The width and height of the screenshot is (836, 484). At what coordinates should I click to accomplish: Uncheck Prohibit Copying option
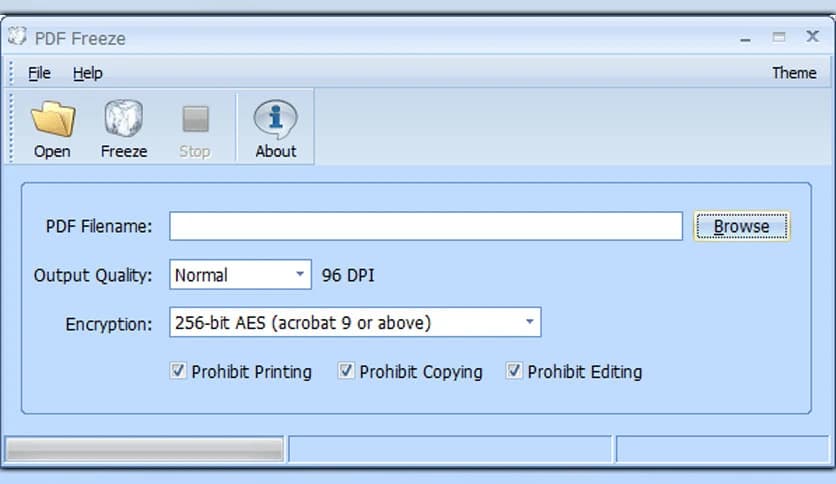(346, 370)
